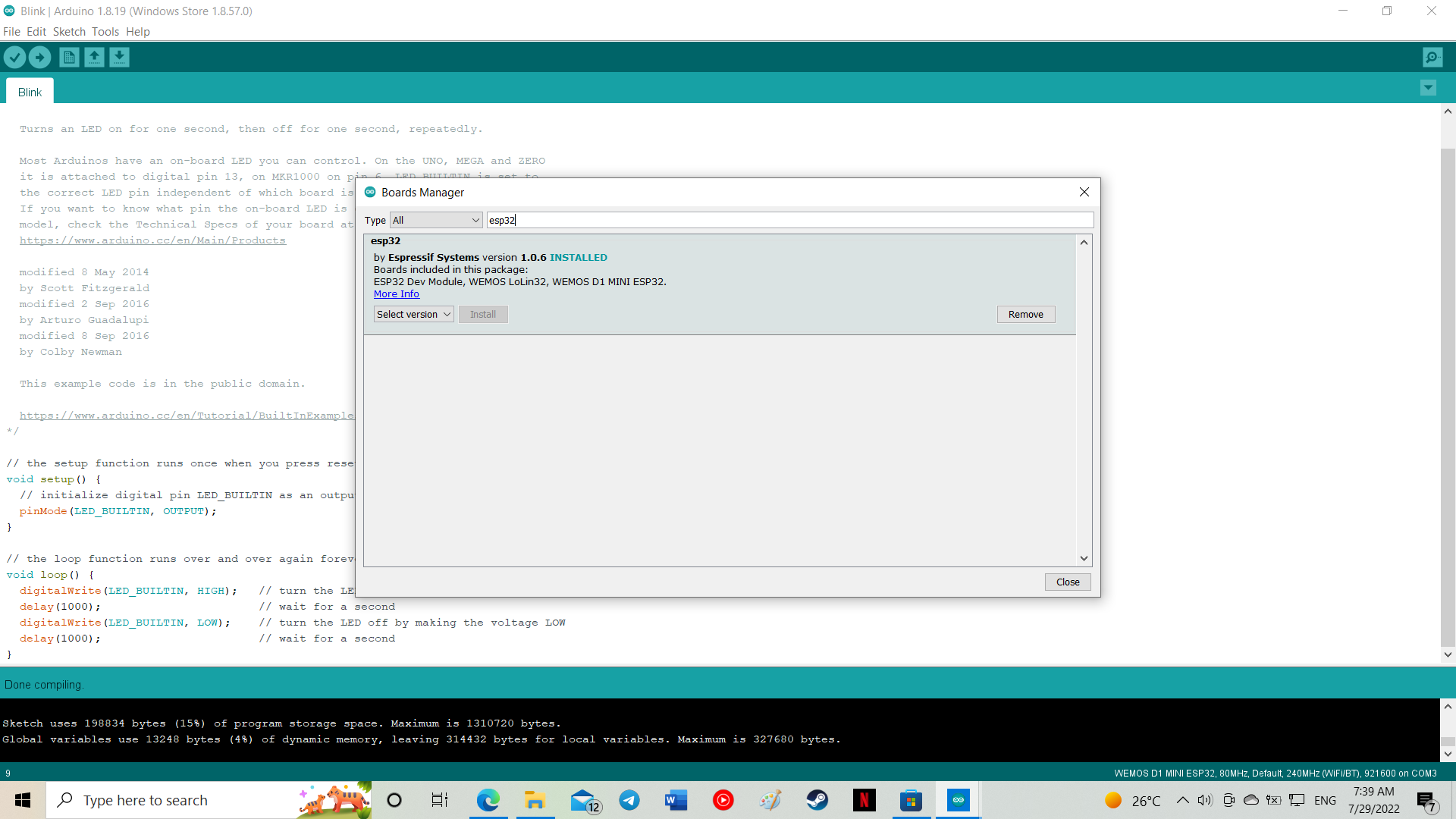The image size is (1456, 819).
Task: Click the Remove button for esp32
Action: (x=1025, y=314)
